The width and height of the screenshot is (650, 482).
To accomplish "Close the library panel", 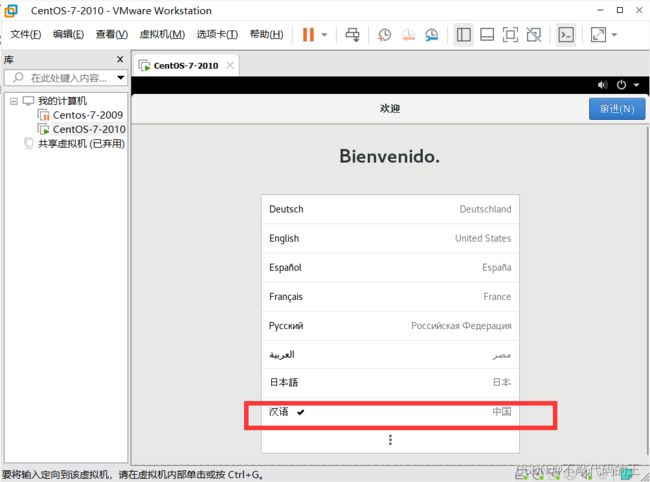I will point(120,60).
